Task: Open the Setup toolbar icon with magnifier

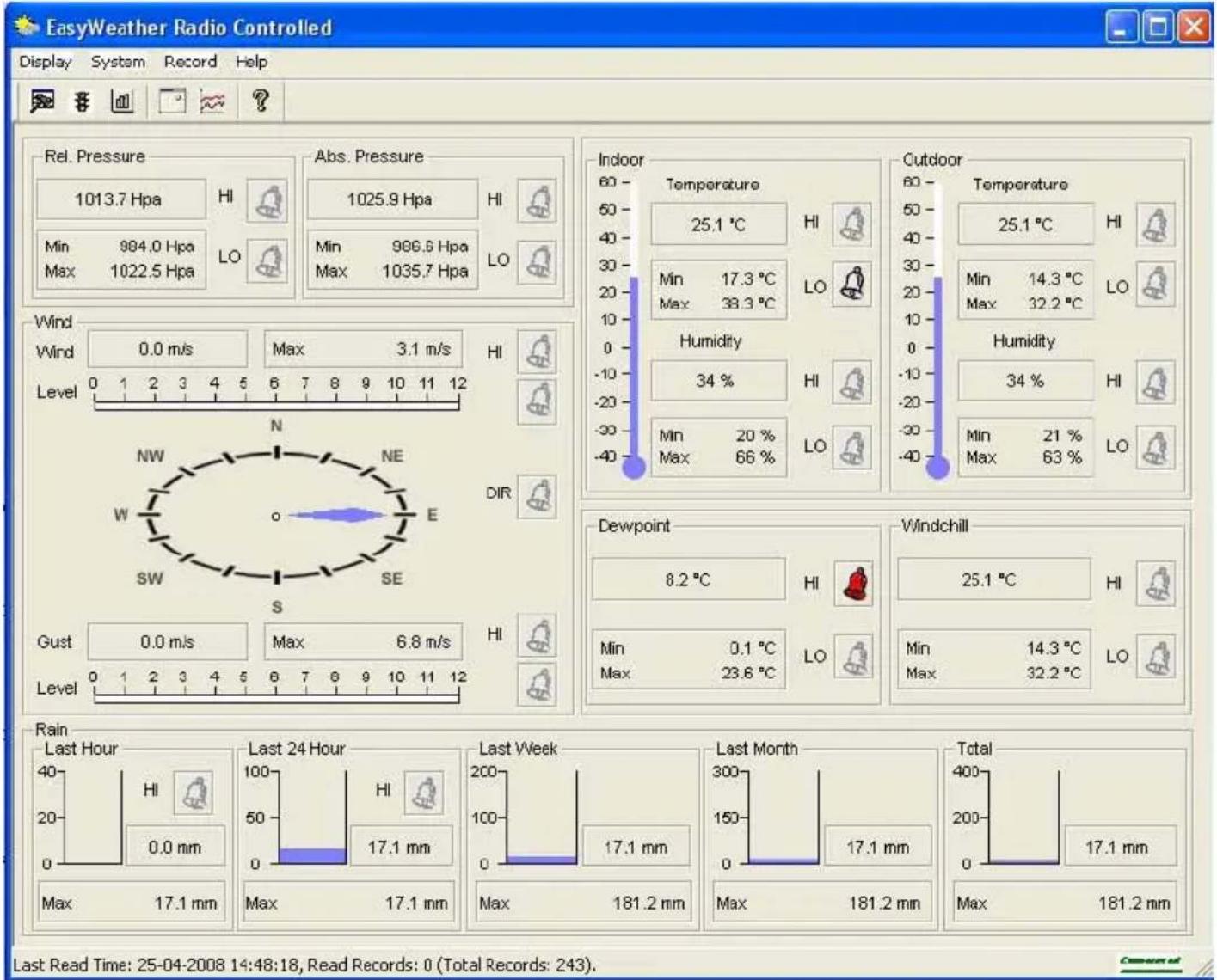Action: click(x=42, y=101)
